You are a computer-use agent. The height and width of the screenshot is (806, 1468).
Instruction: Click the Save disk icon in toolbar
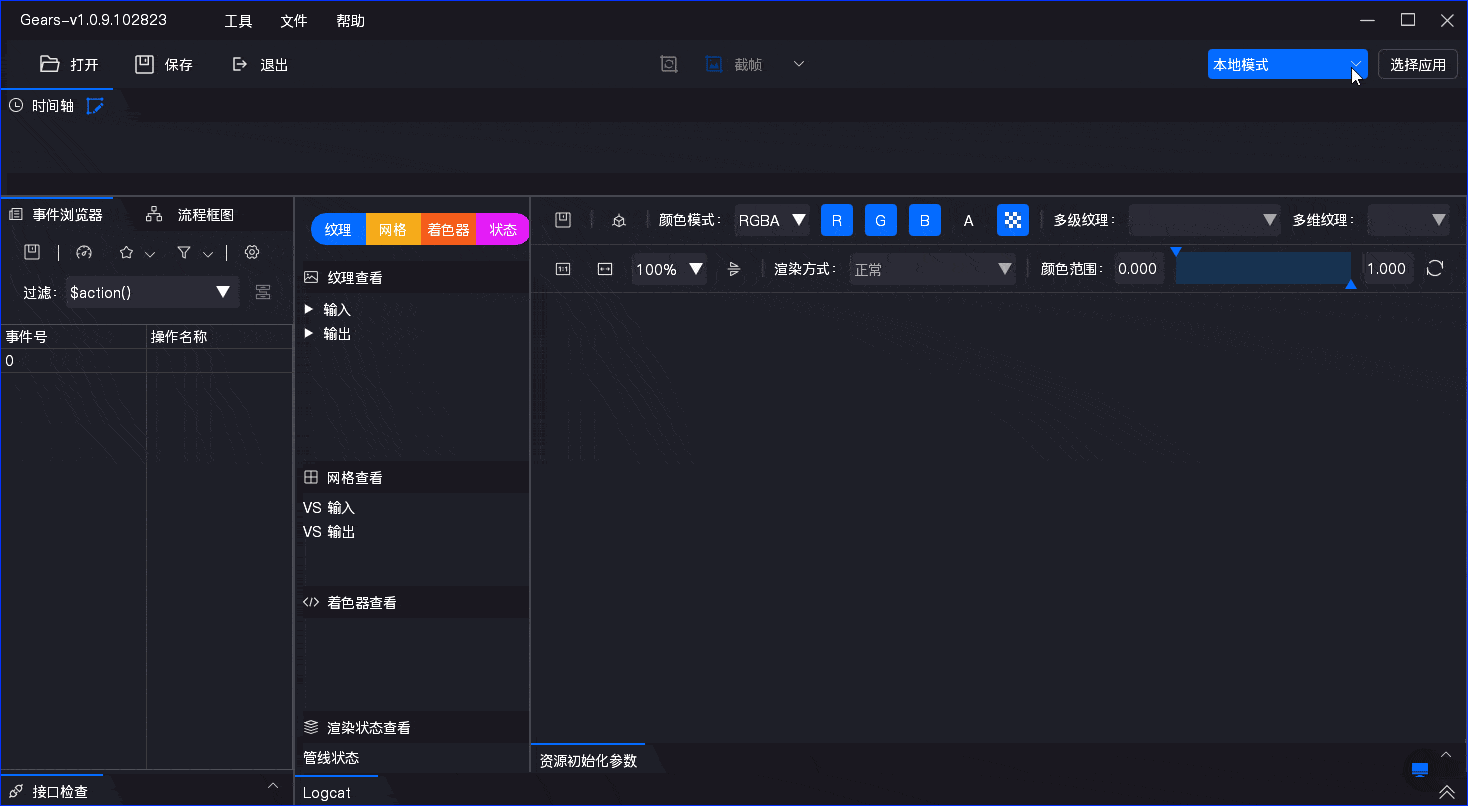pyautogui.click(x=145, y=64)
